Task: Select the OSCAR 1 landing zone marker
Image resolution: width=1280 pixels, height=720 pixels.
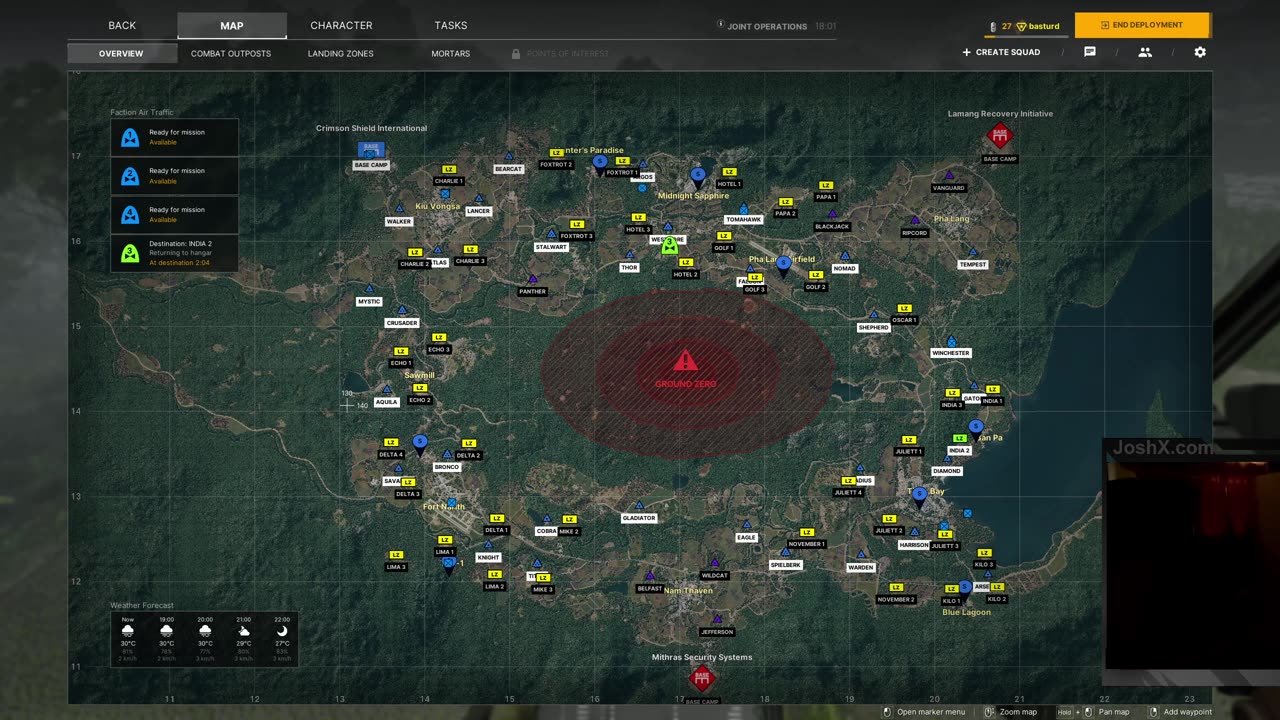Action: 905,308
